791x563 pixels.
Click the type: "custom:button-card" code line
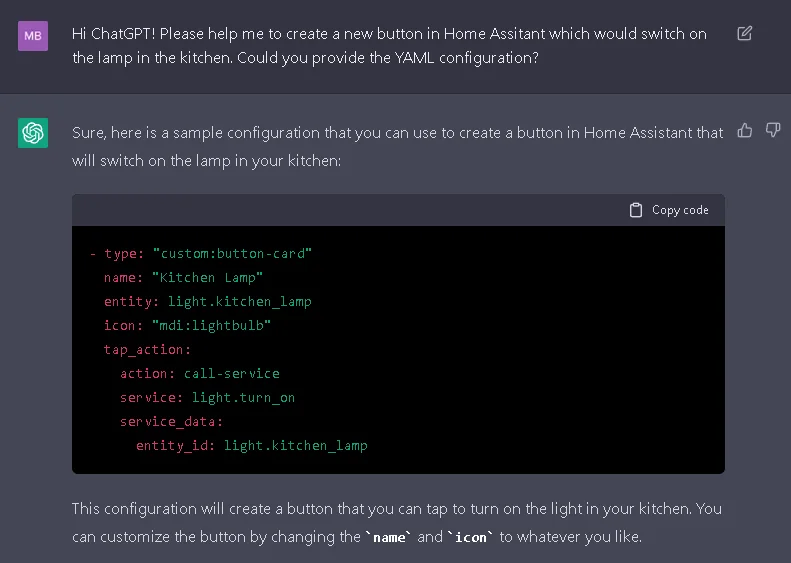click(201, 253)
